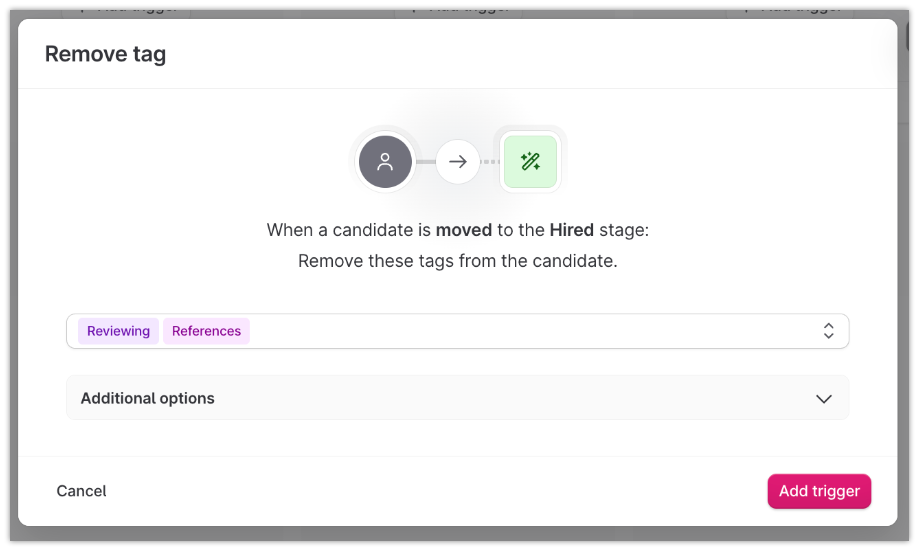The height and width of the screenshot is (551, 919).
Task: Click the green magic wand icon
Action: click(530, 162)
